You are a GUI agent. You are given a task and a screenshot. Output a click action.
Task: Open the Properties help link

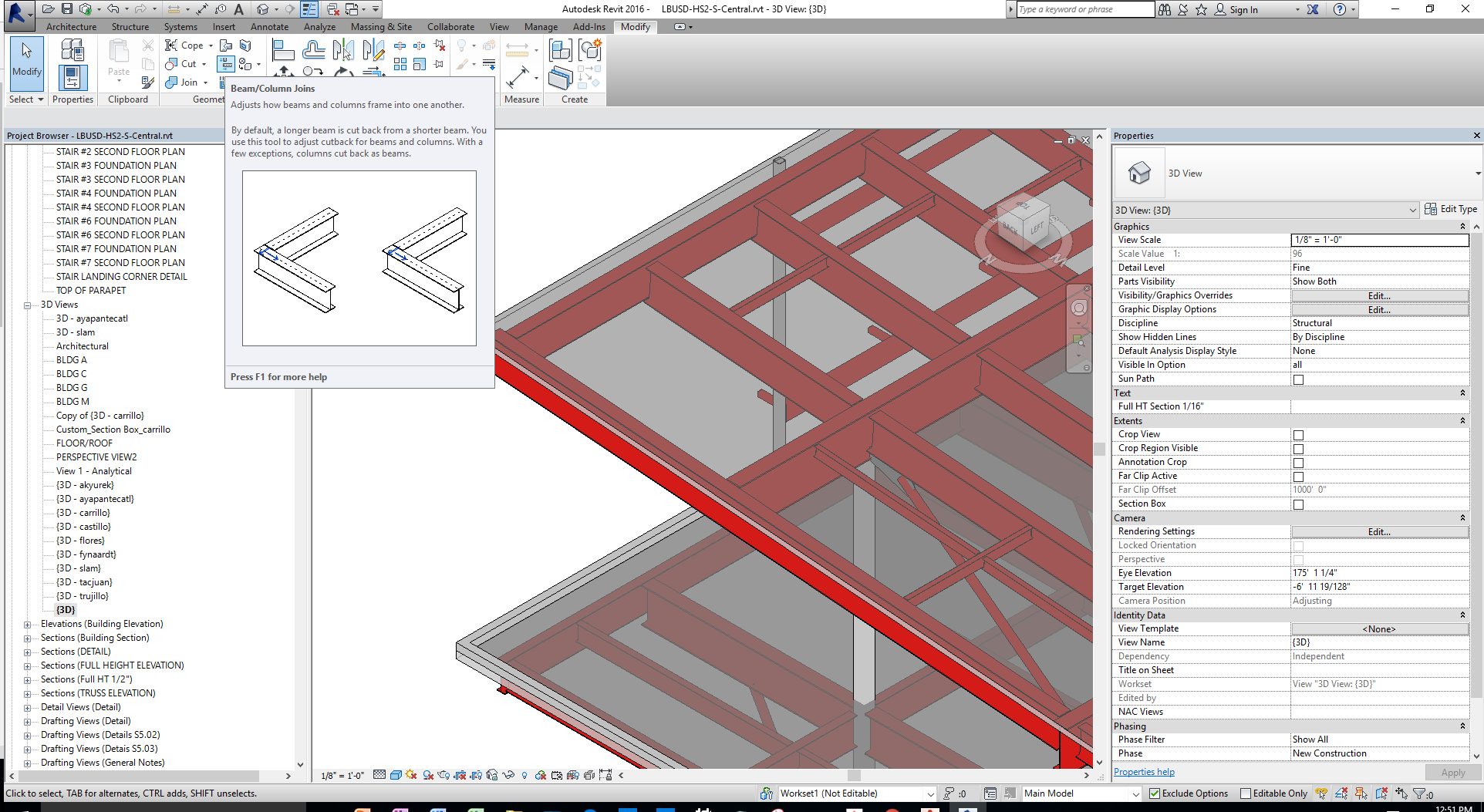tap(1144, 771)
